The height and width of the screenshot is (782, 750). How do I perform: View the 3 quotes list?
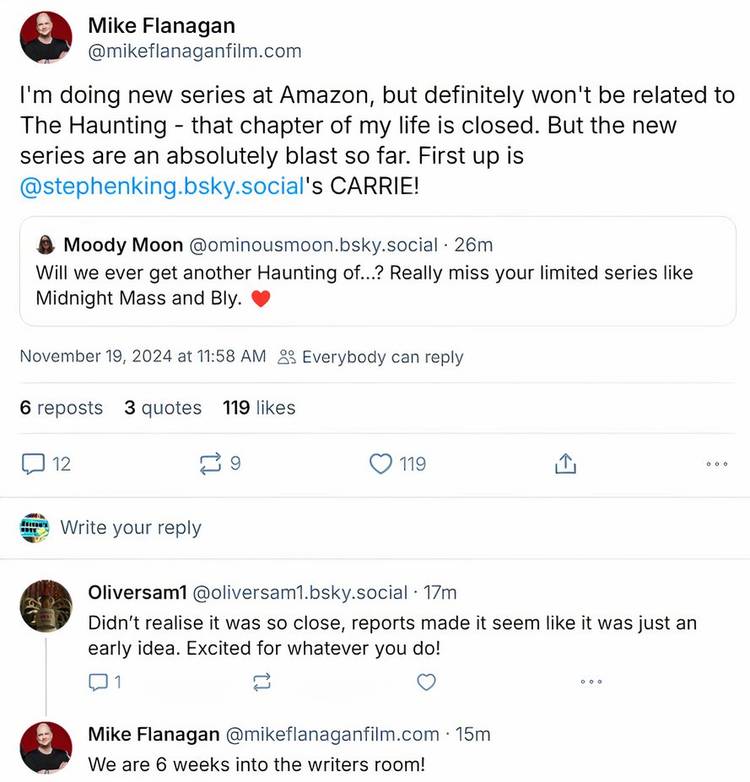[x=163, y=408]
